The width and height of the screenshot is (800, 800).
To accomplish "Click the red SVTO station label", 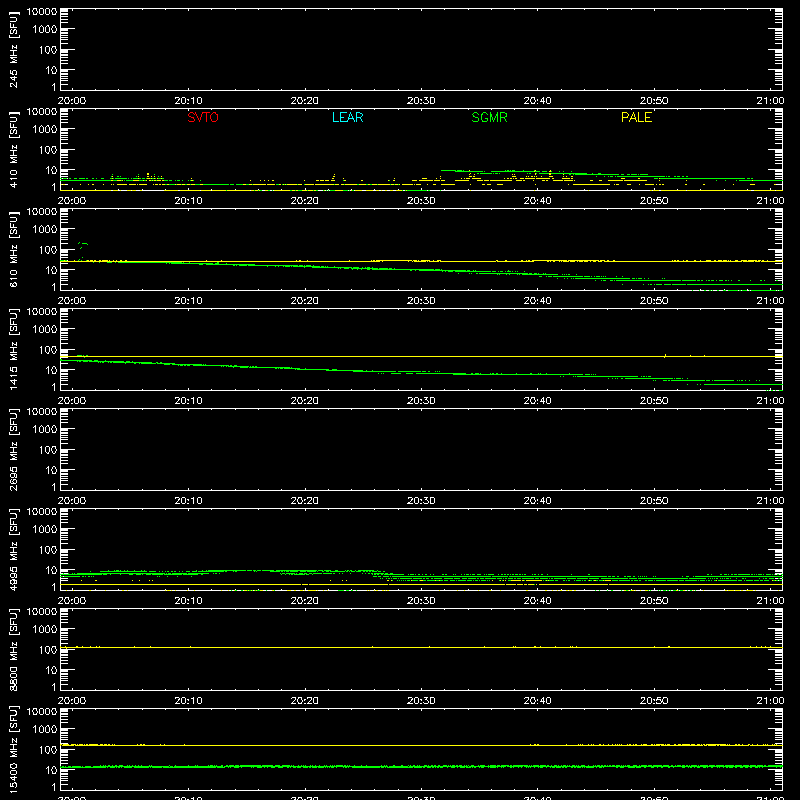I will click(x=203, y=117).
